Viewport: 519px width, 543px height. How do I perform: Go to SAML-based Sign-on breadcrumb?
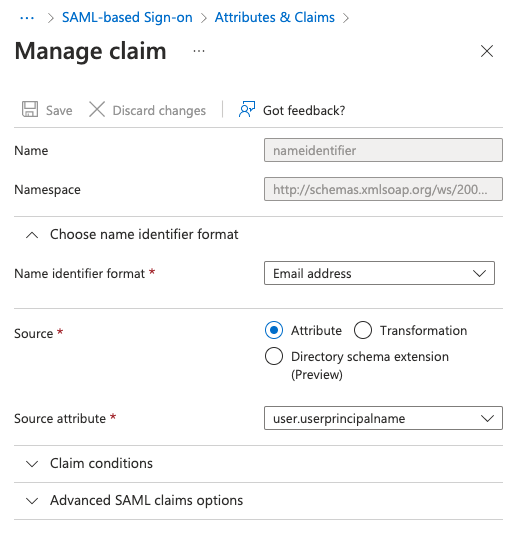click(127, 17)
